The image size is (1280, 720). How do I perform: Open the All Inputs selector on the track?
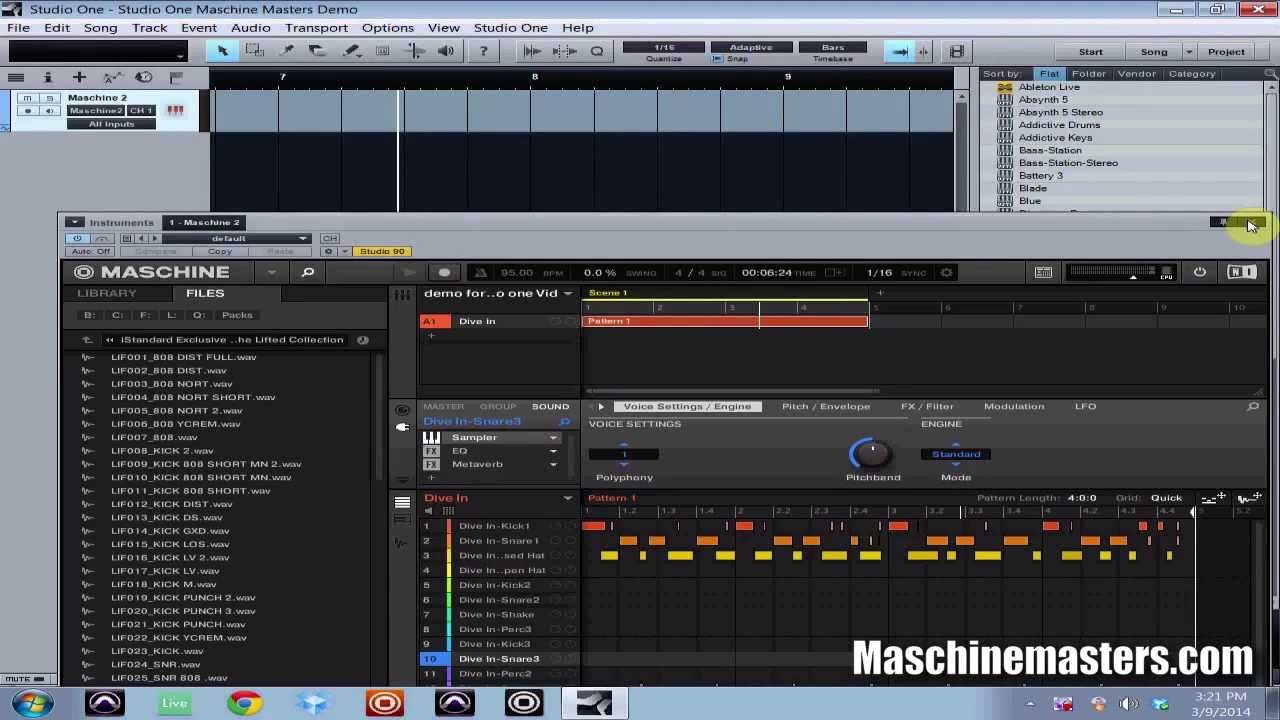(x=112, y=124)
